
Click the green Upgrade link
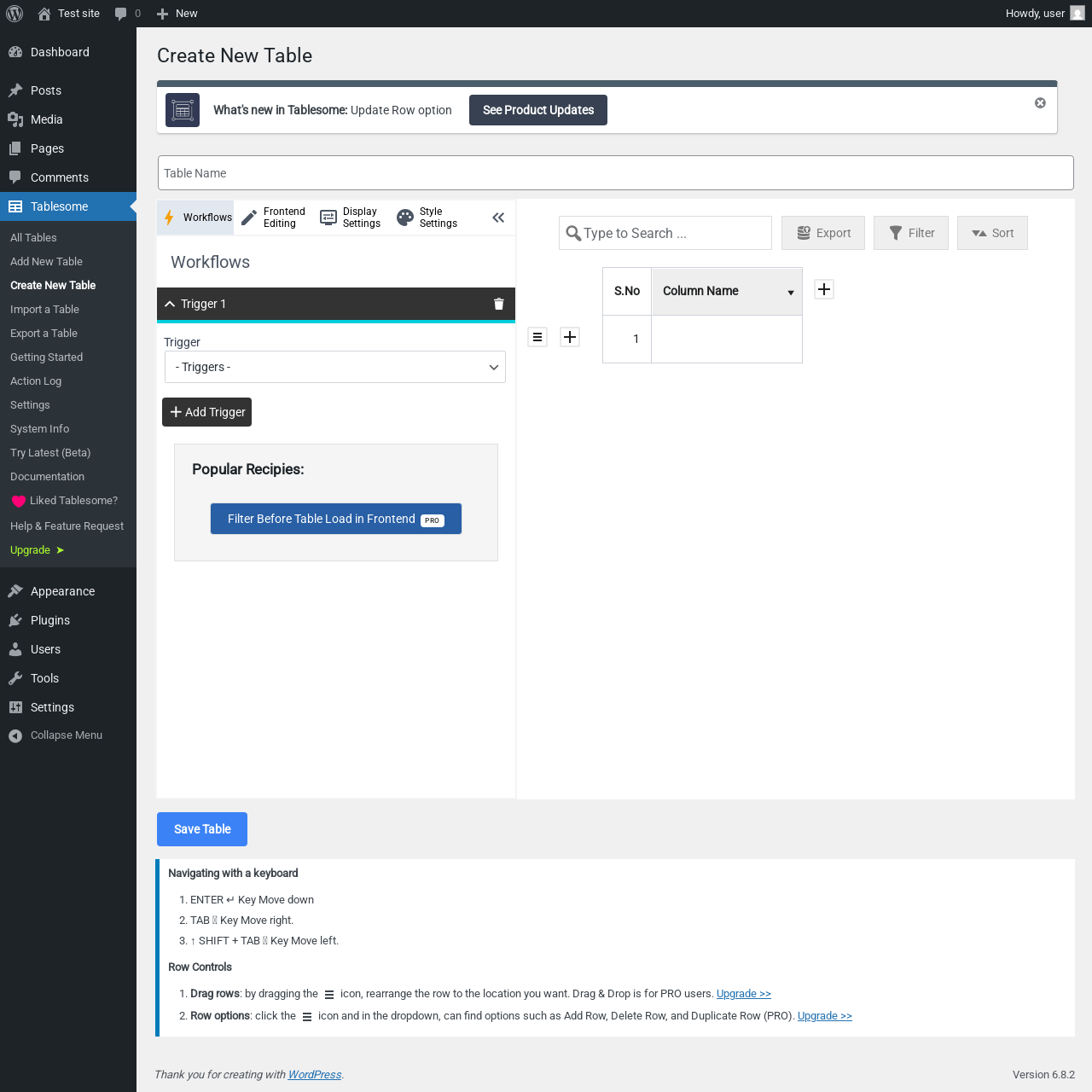(37, 550)
